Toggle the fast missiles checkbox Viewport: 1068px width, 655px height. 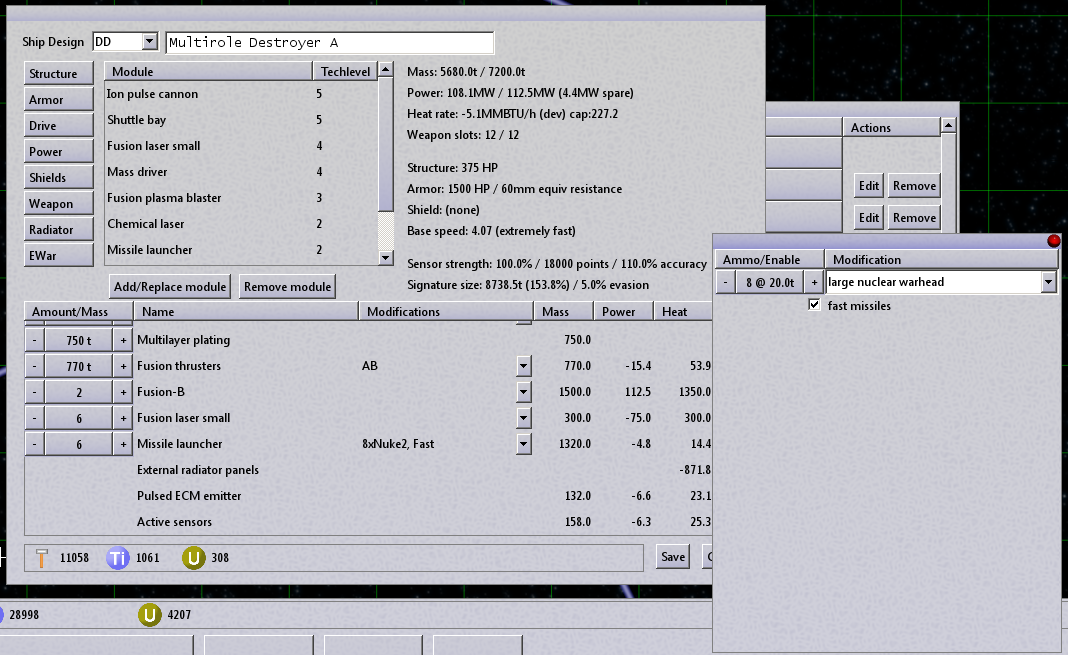point(815,305)
